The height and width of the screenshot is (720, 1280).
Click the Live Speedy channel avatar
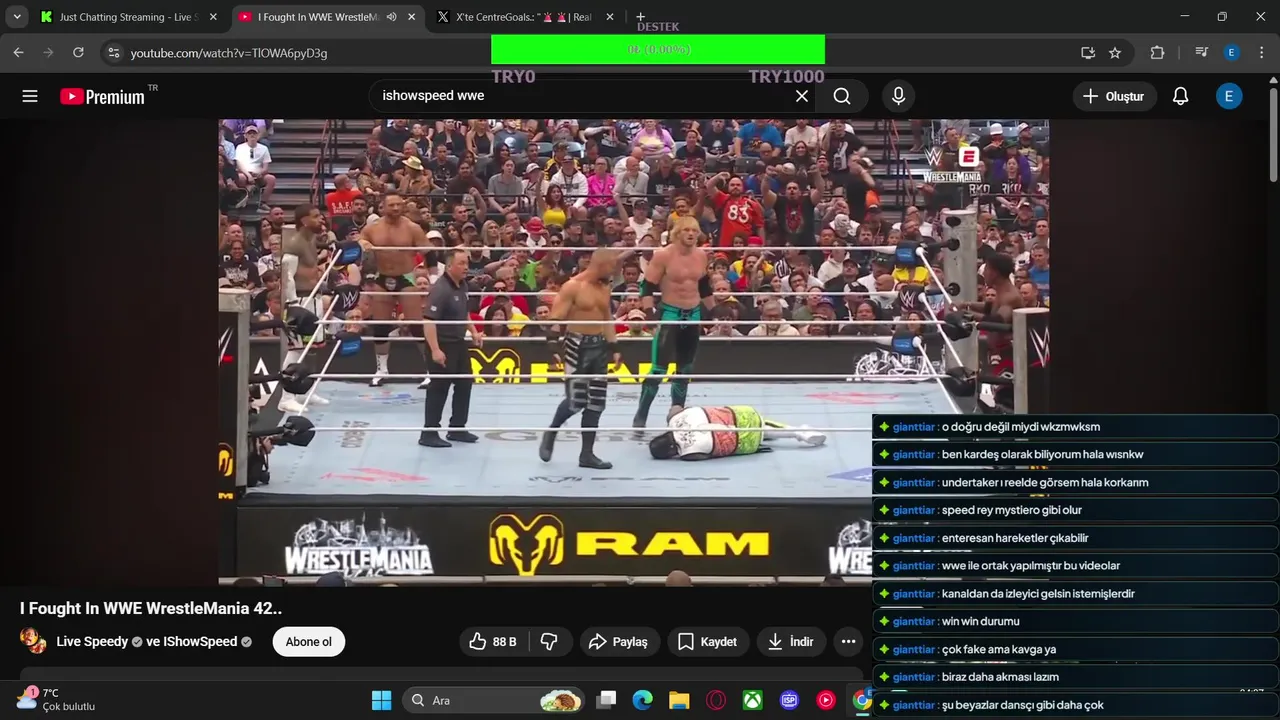tap(33, 641)
